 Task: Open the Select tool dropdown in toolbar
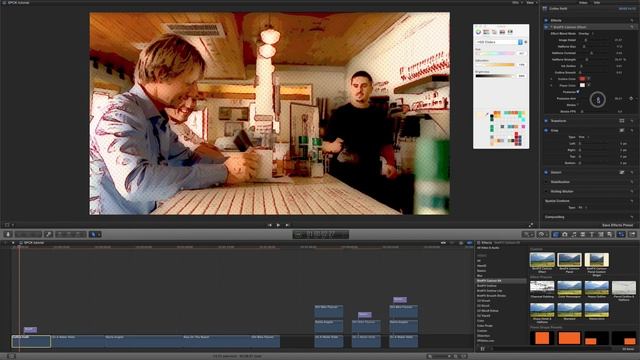[x=95, y=234]
